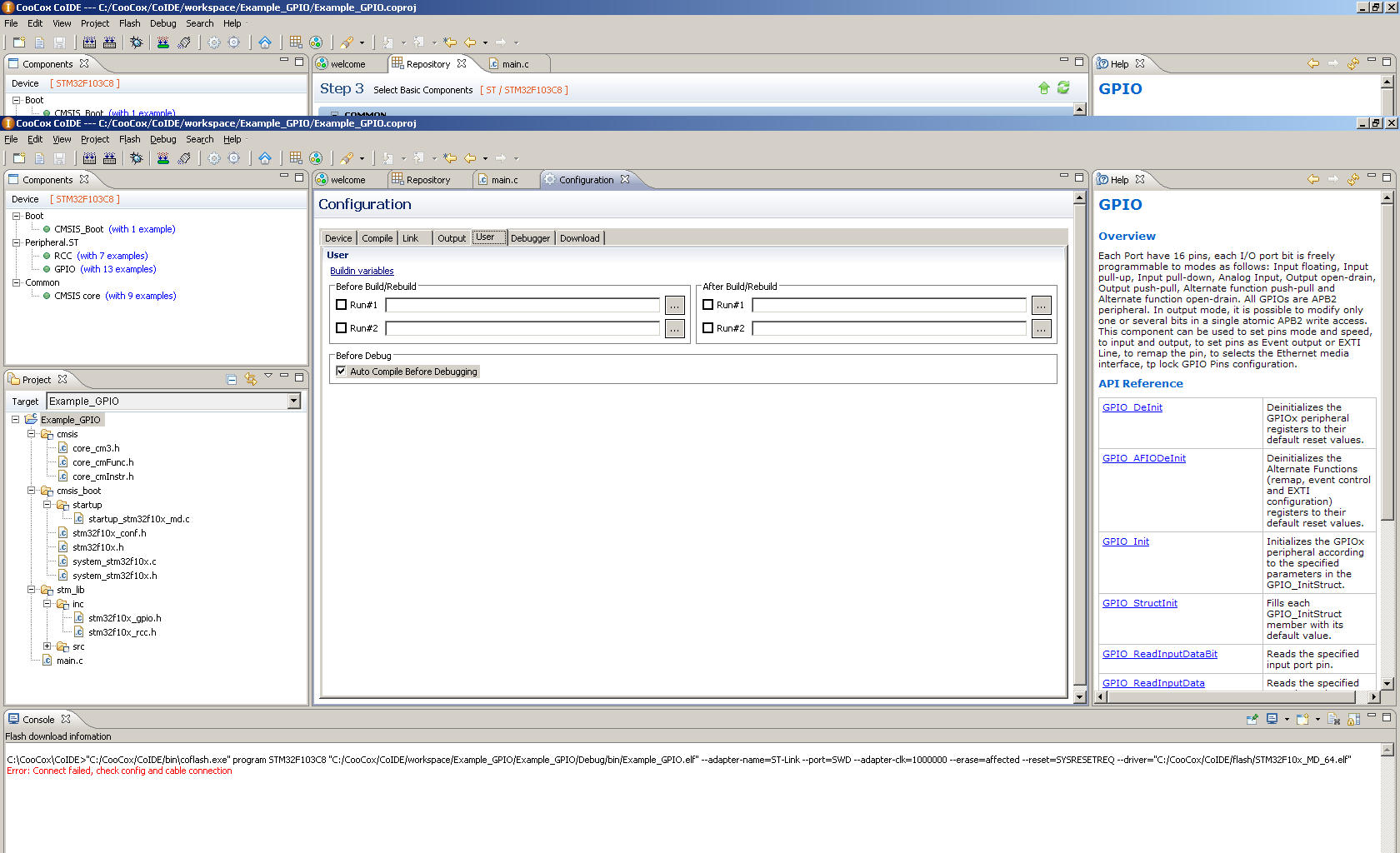Enable Run#1 checkbox under Before Build/Rebuild
This screenshot has height=853, width=1400.
tap(342, 305)
